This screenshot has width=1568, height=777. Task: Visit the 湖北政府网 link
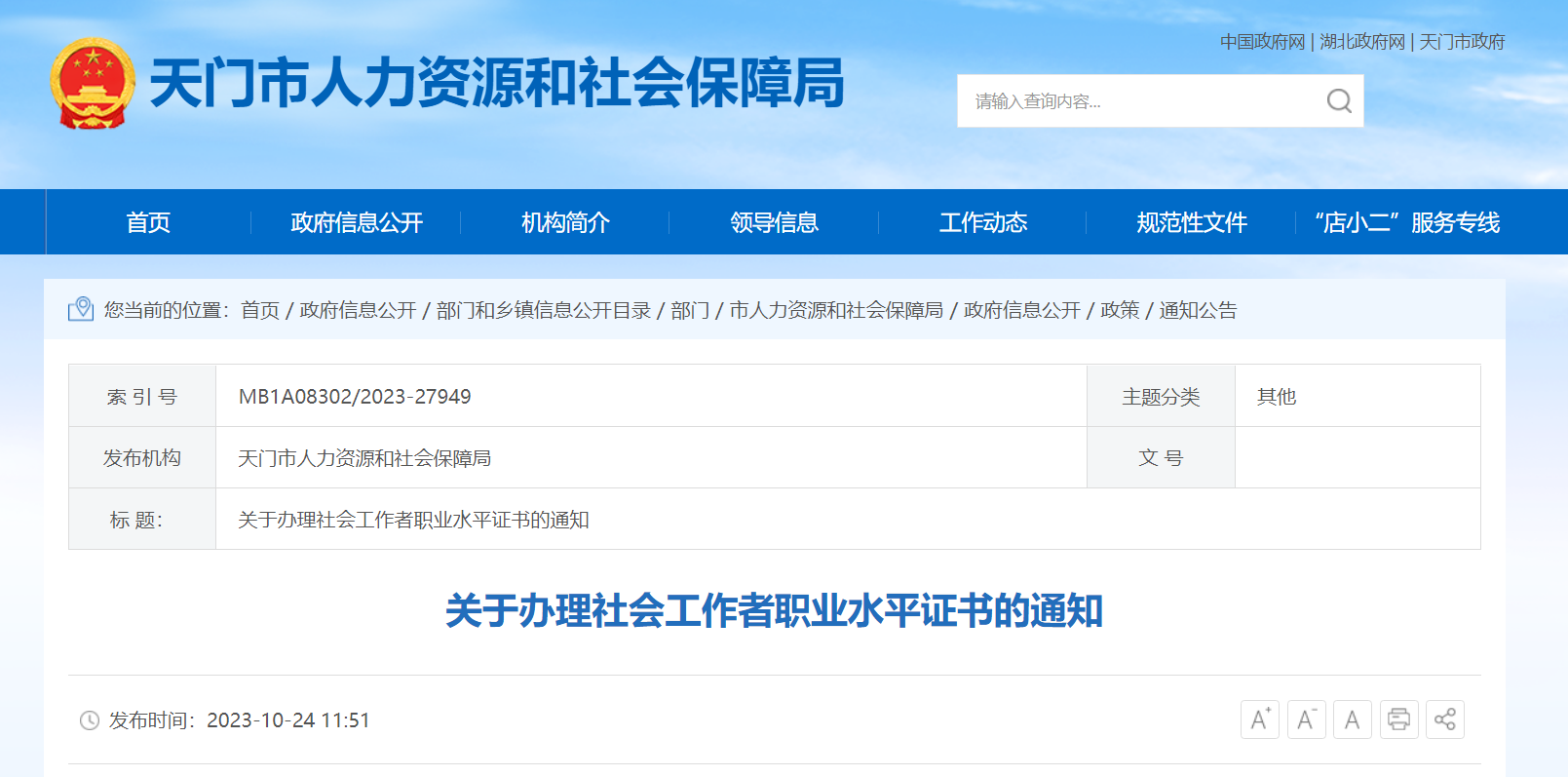point(1361,42)
